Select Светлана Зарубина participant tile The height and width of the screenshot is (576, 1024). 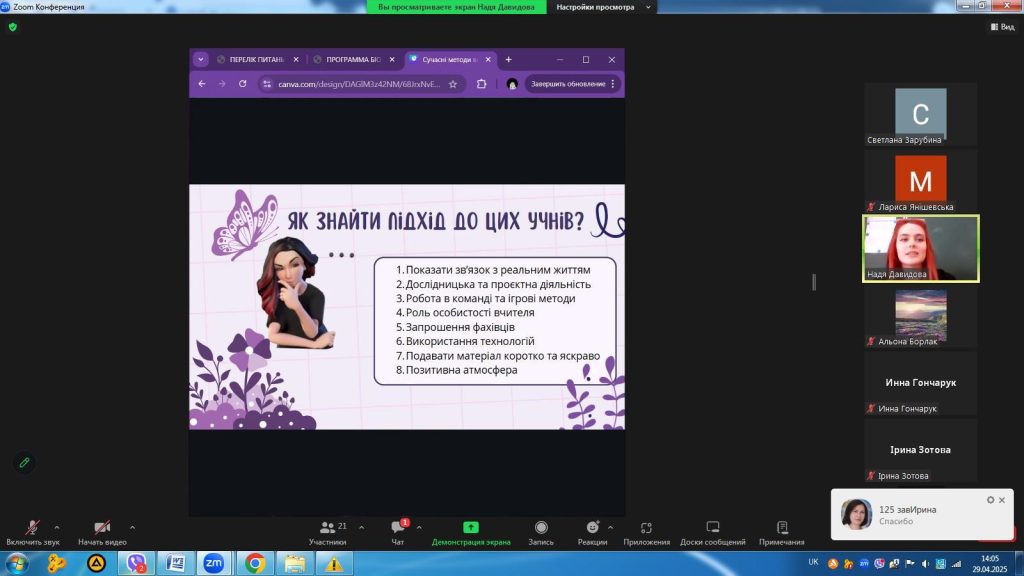920,114
